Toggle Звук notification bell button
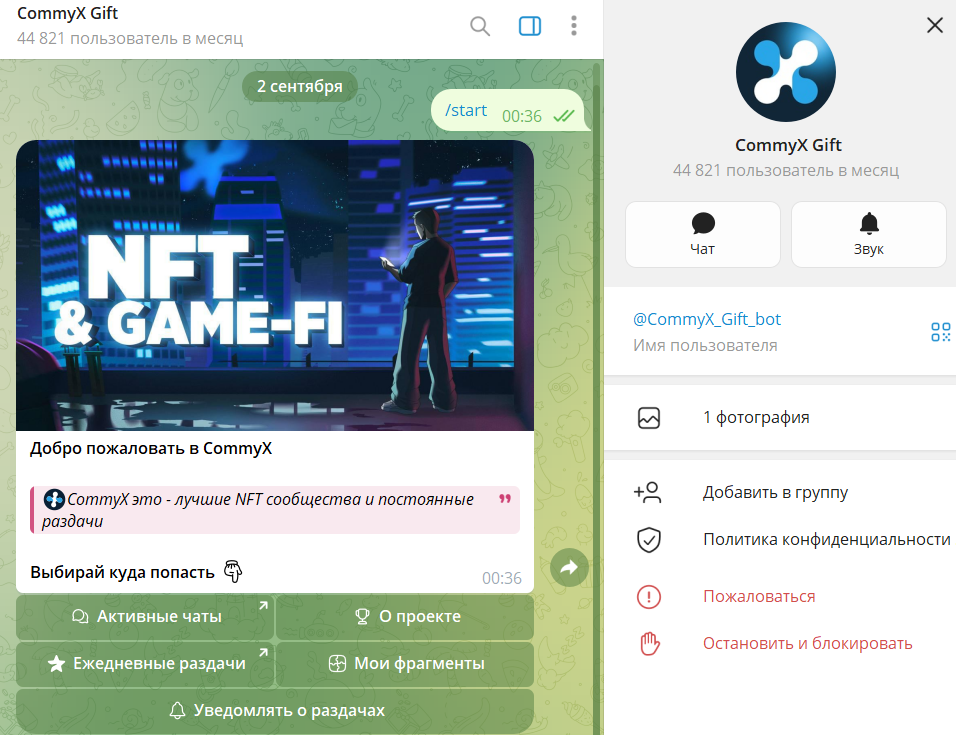 click(869, 235)
